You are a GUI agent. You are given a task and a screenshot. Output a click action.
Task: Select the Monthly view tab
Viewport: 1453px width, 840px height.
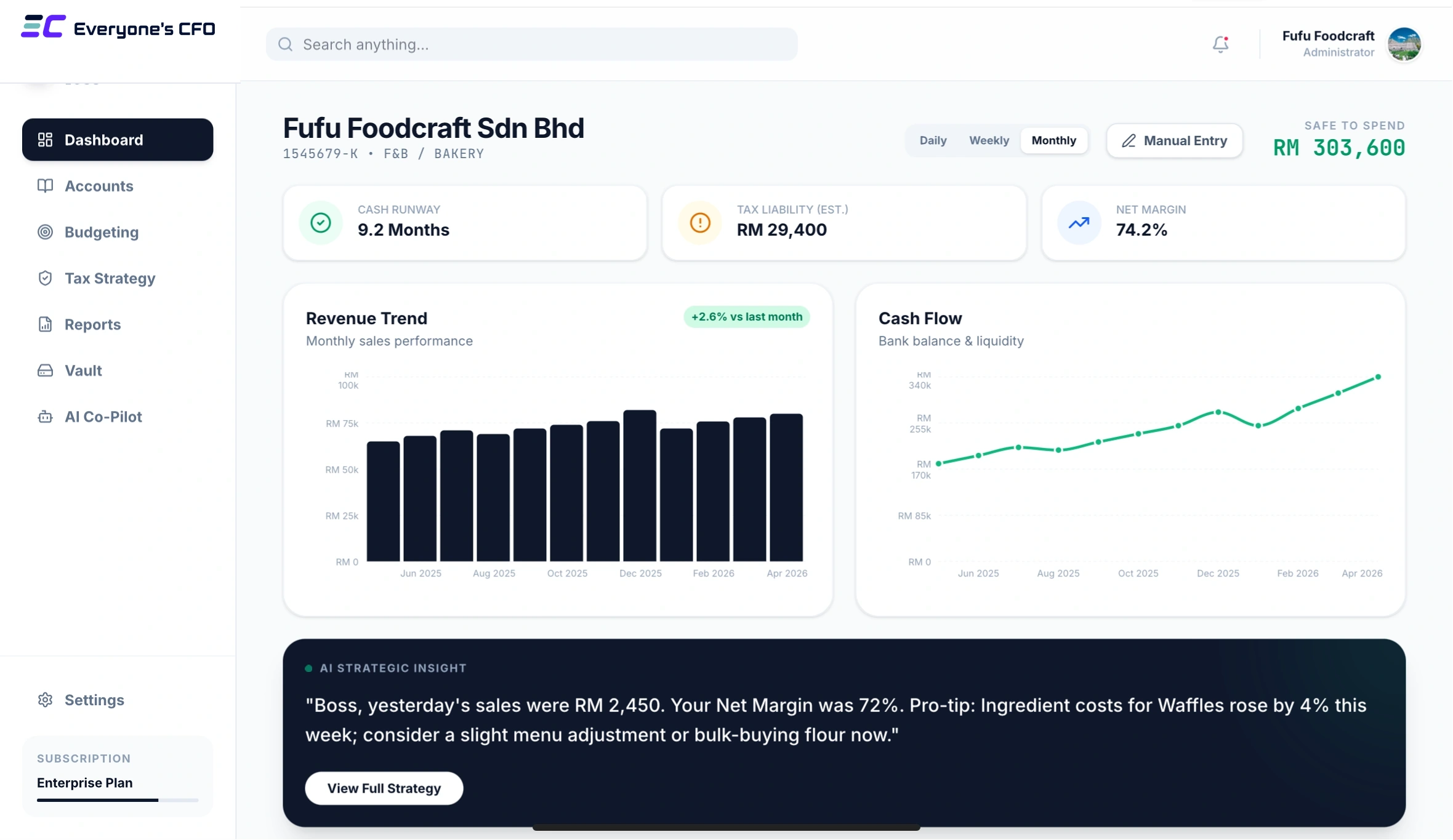coord(1053,140)
